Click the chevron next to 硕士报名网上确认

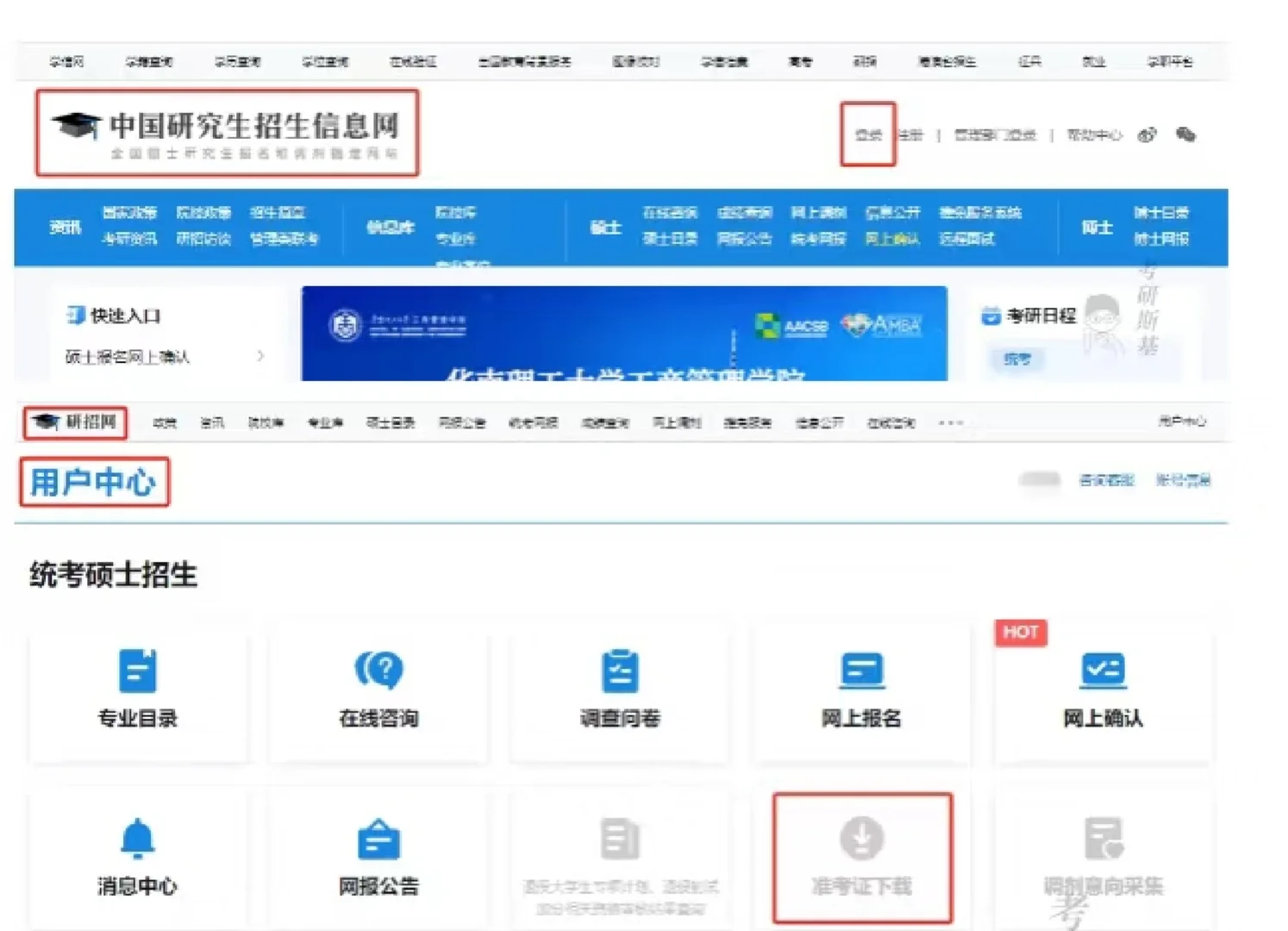point(261,356)
